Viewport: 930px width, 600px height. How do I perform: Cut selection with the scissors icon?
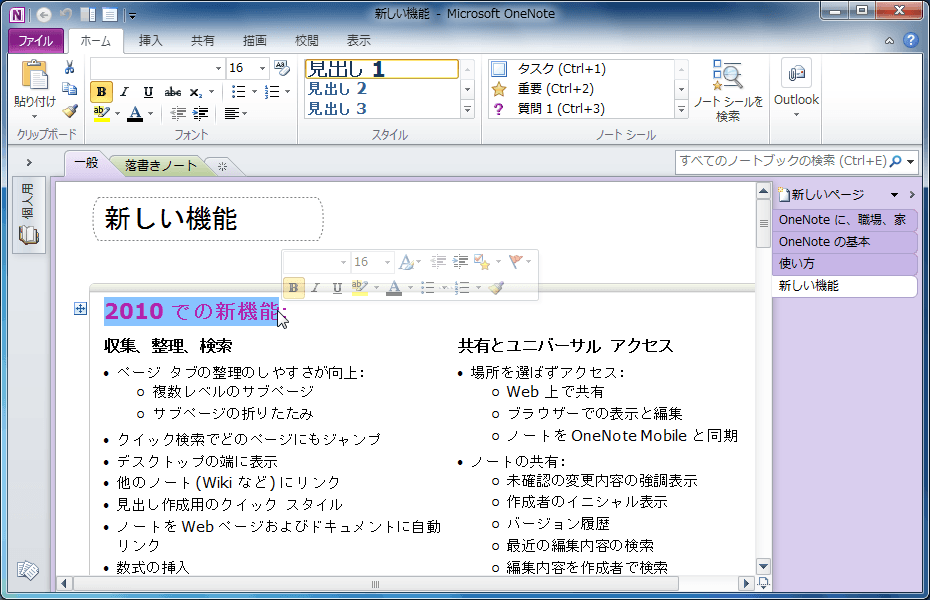tap(69, 68)
